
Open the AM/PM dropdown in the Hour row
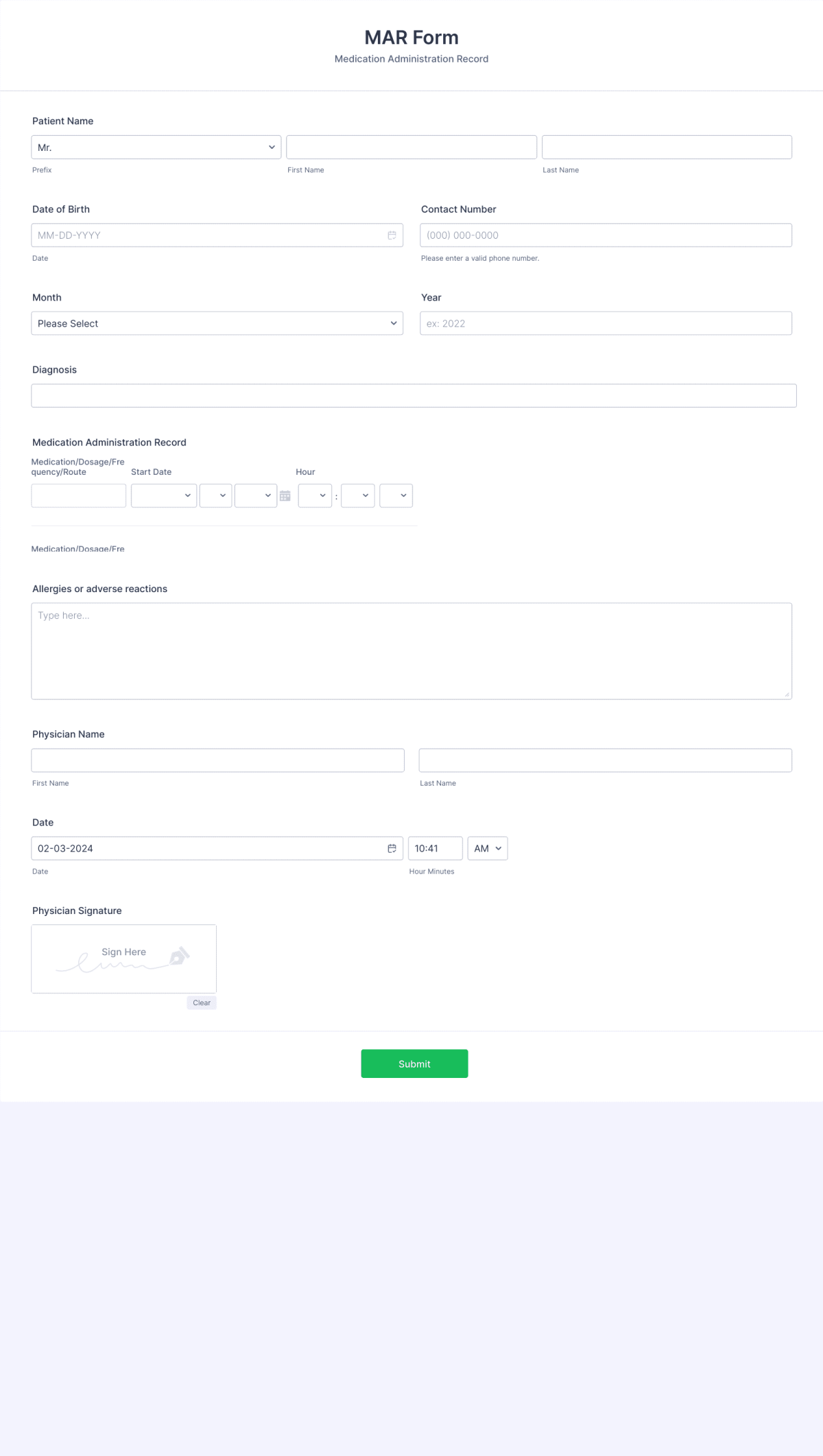tap(396, 495)
